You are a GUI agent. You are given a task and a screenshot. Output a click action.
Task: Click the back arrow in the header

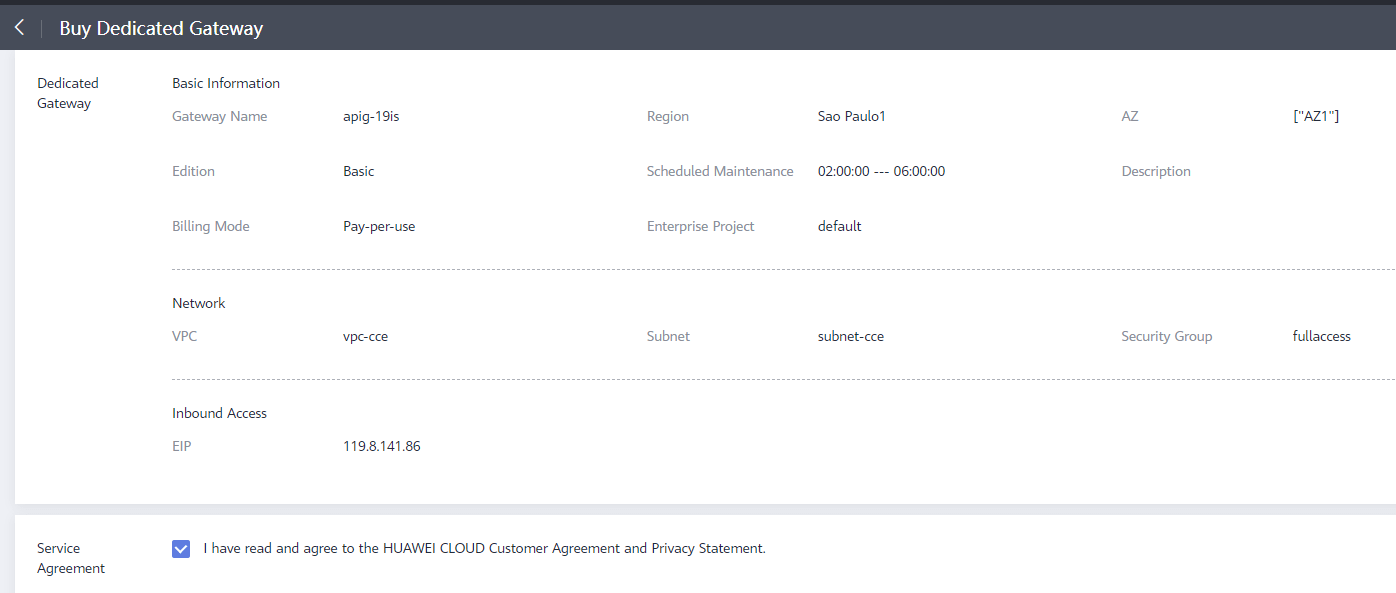coord(19,28)
